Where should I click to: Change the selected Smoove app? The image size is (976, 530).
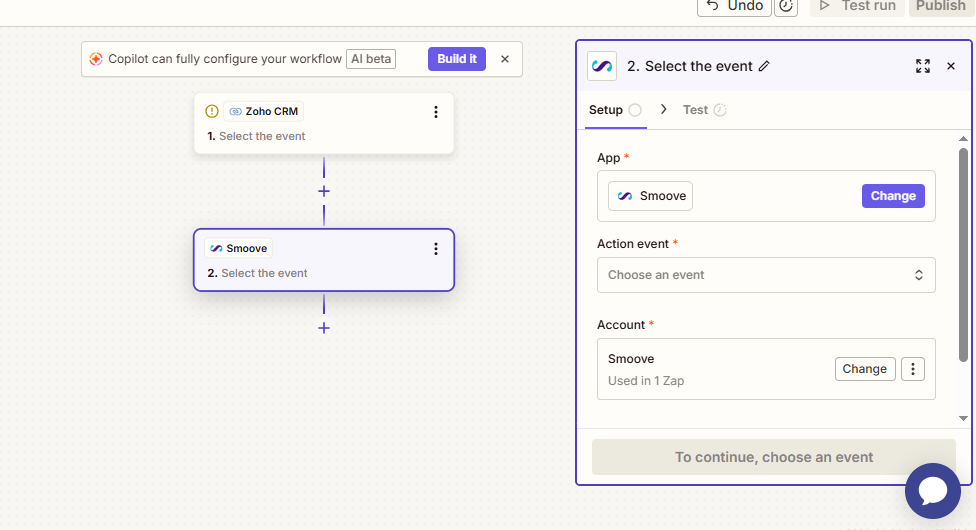point(892,196)
